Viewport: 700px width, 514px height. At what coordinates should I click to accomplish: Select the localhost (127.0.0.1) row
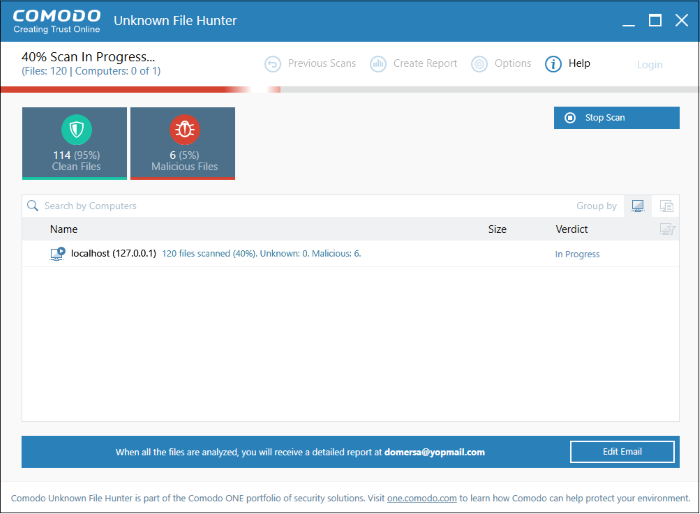coord(350,254)
